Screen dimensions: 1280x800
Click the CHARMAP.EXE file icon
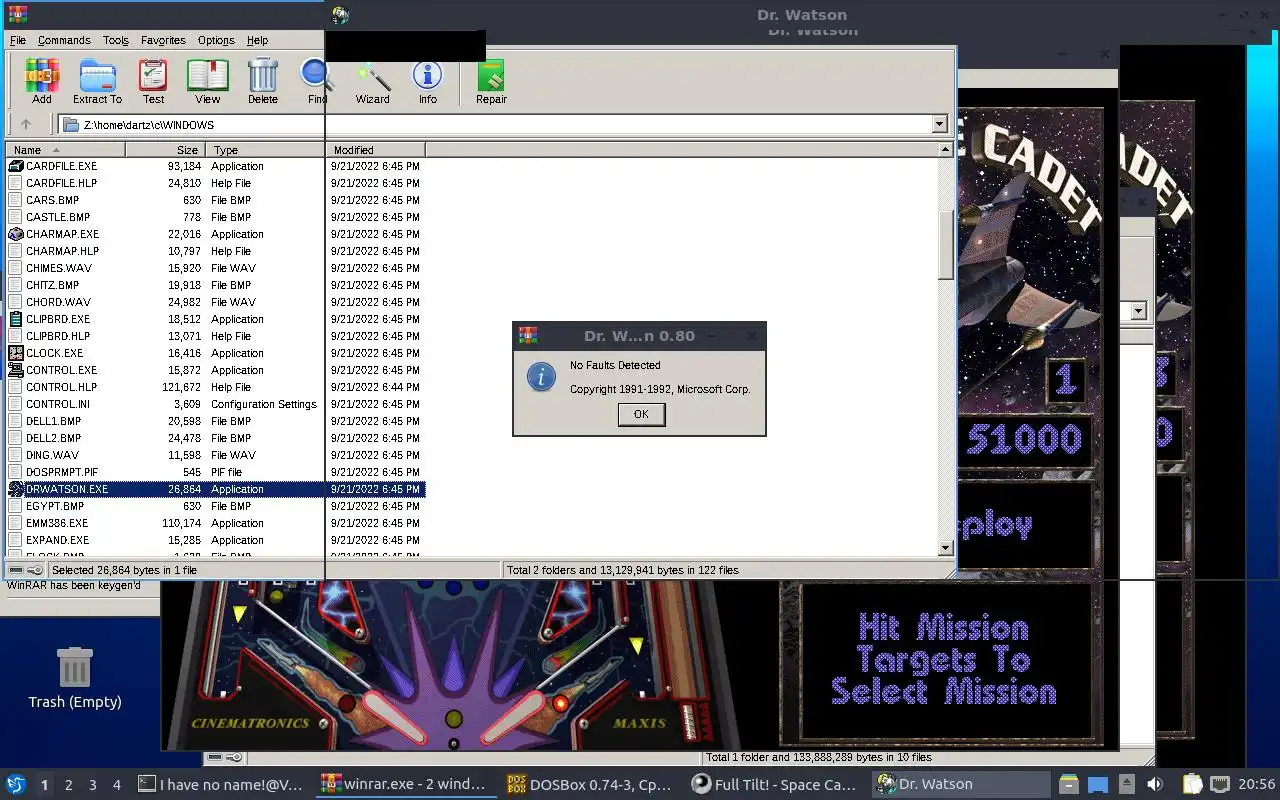[16, 234]
